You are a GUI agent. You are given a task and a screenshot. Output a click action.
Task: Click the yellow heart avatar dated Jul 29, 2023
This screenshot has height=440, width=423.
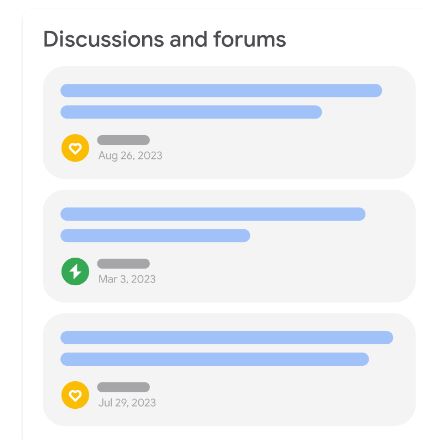point(75,395)
